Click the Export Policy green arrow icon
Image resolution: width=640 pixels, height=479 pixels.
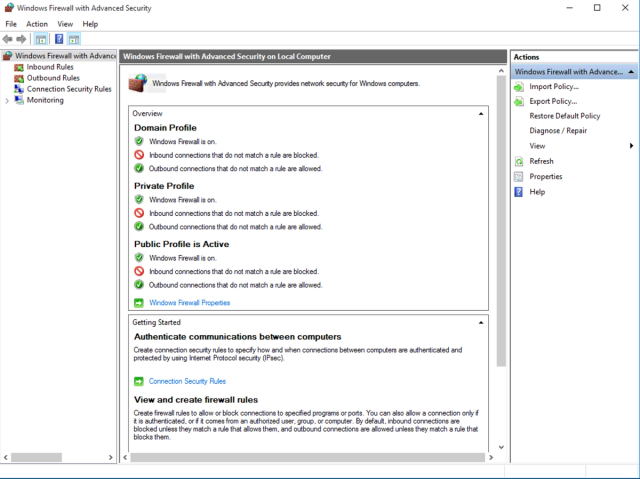click(519, 102)
